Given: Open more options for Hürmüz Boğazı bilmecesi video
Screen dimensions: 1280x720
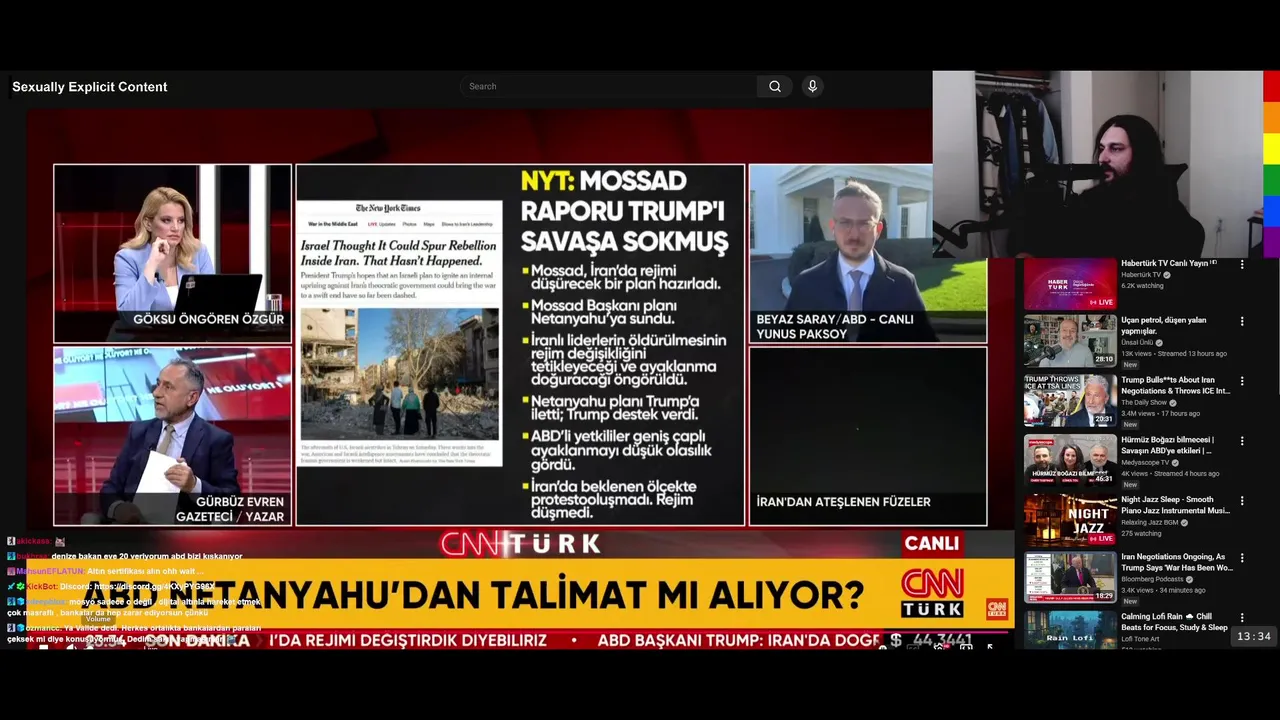Looking at the screenshot, I should click(1242, 441).
